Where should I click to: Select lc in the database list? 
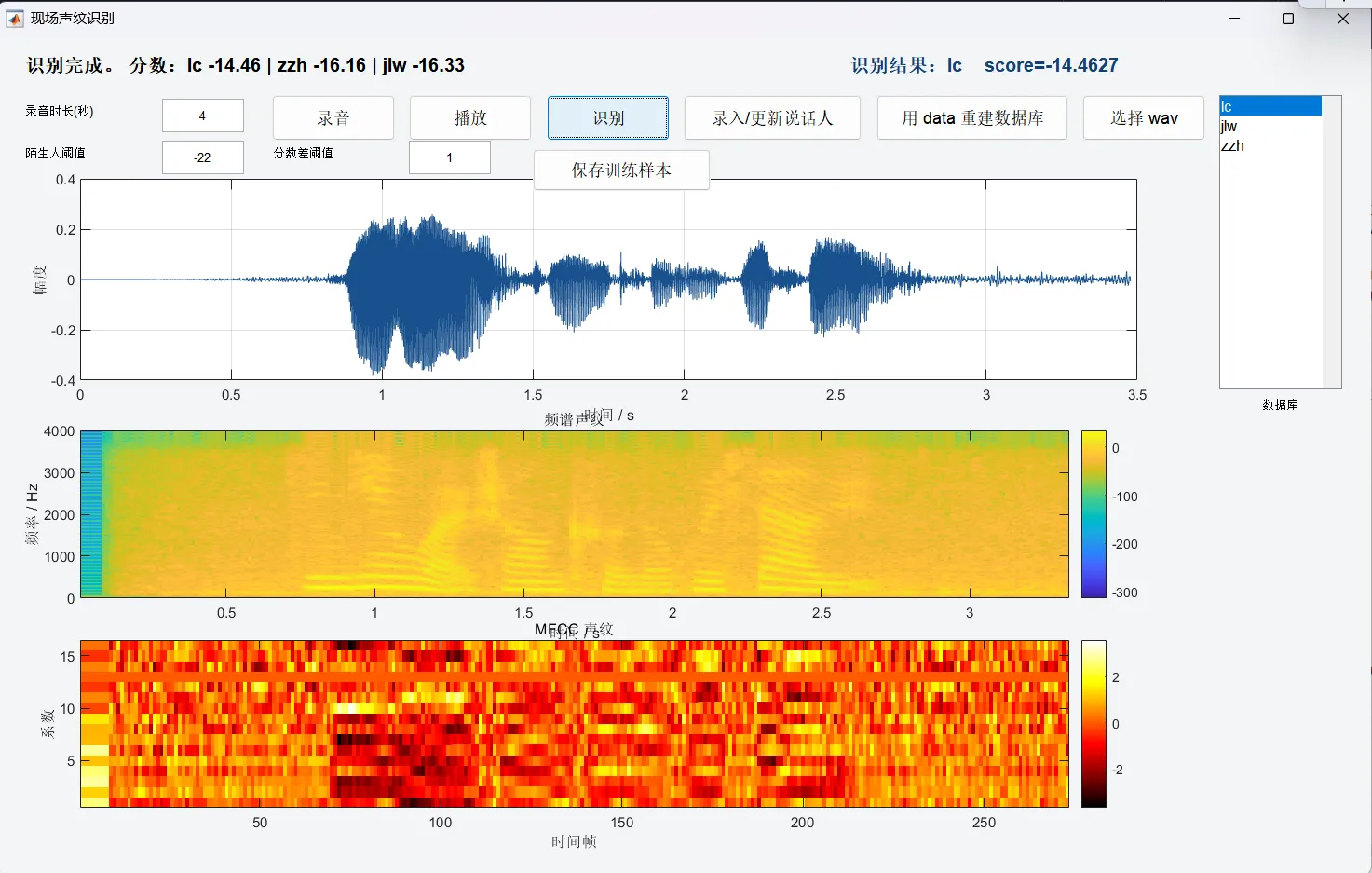point(1270,106)
